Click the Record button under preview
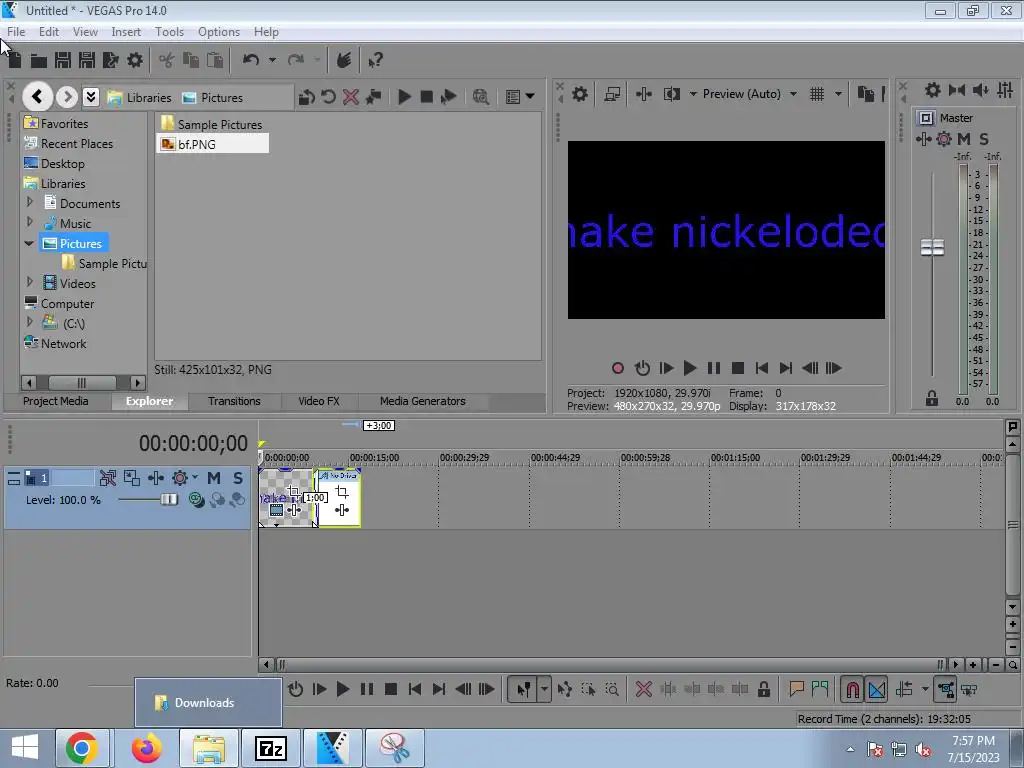Viewport: 1024px width, 768px height. [x=617, y=368]
